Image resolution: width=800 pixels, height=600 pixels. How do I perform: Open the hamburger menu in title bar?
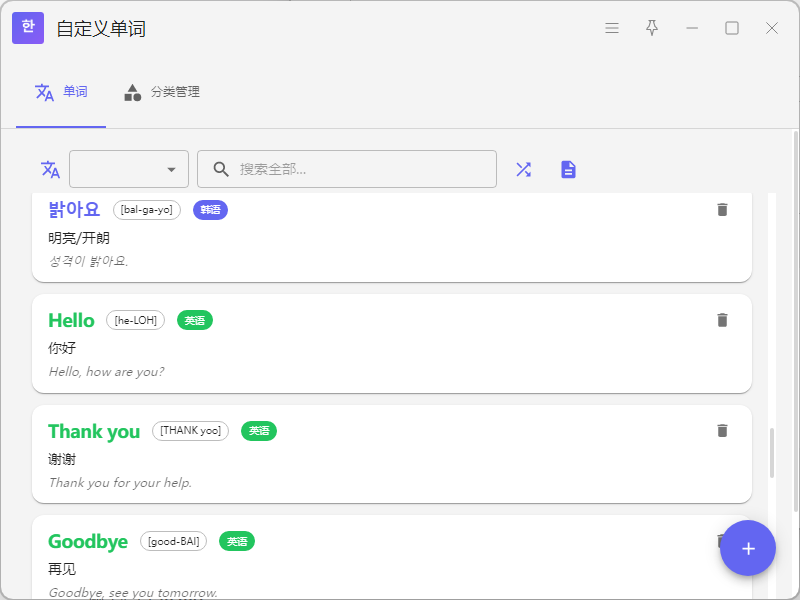[612, 28]
